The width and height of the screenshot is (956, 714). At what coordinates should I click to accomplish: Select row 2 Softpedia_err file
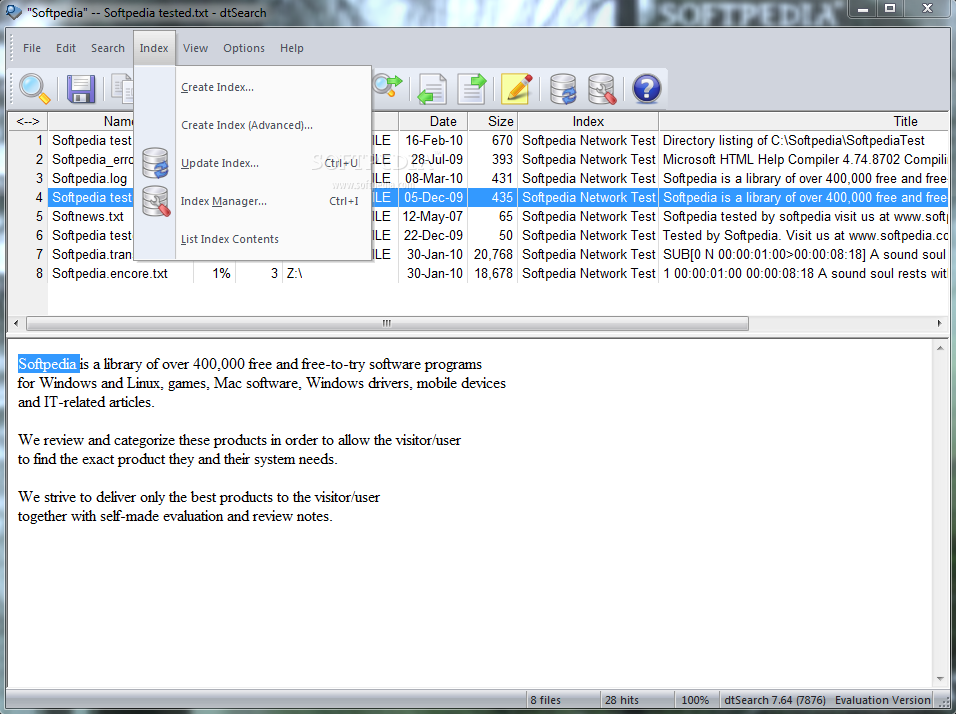[x=479, y=159]
